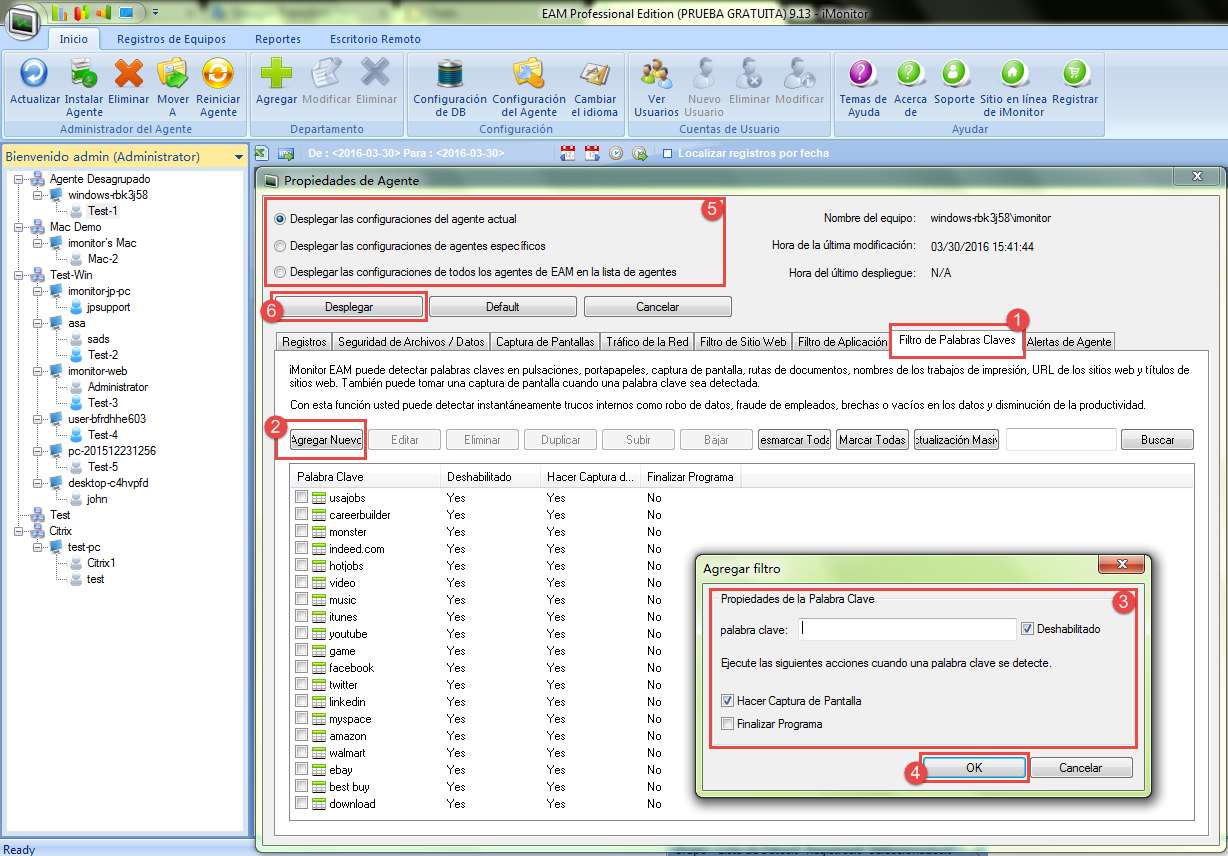Screen dimensions: 1228x856
Task: Click Cambiar el idioma icon
Action: [594, 75]
